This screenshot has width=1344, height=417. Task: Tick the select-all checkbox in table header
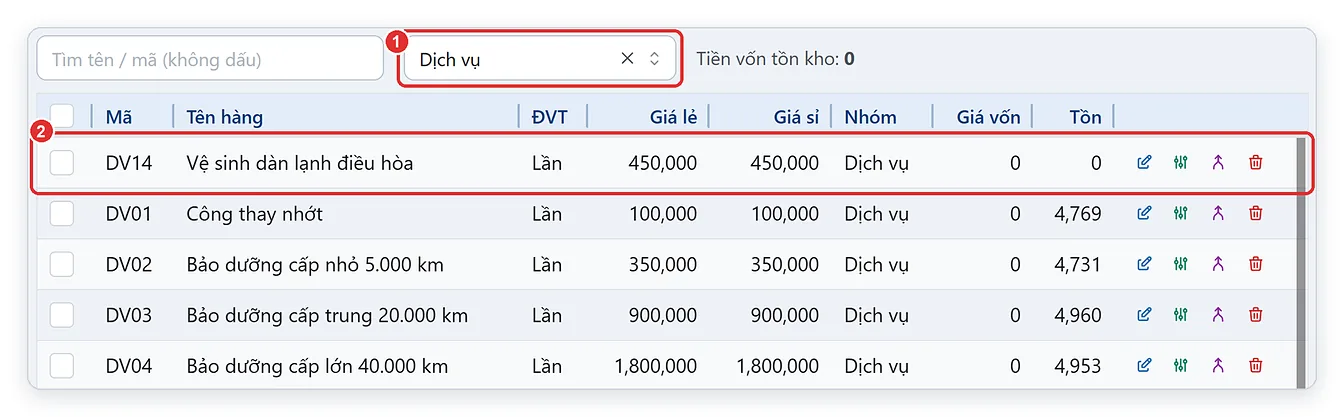(62, 116)
